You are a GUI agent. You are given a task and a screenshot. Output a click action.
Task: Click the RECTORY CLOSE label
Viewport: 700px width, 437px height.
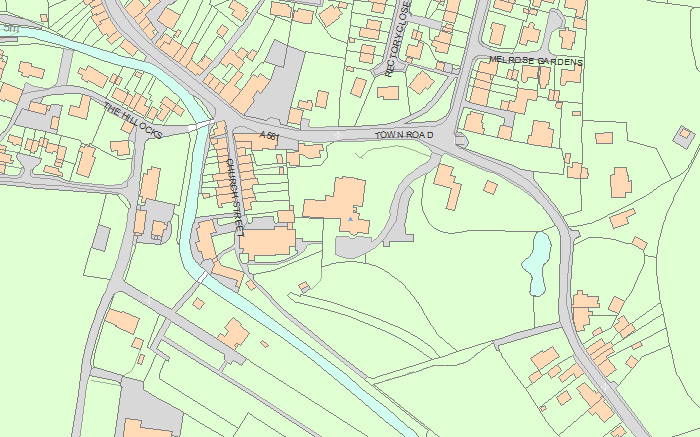tap(397, 39)
